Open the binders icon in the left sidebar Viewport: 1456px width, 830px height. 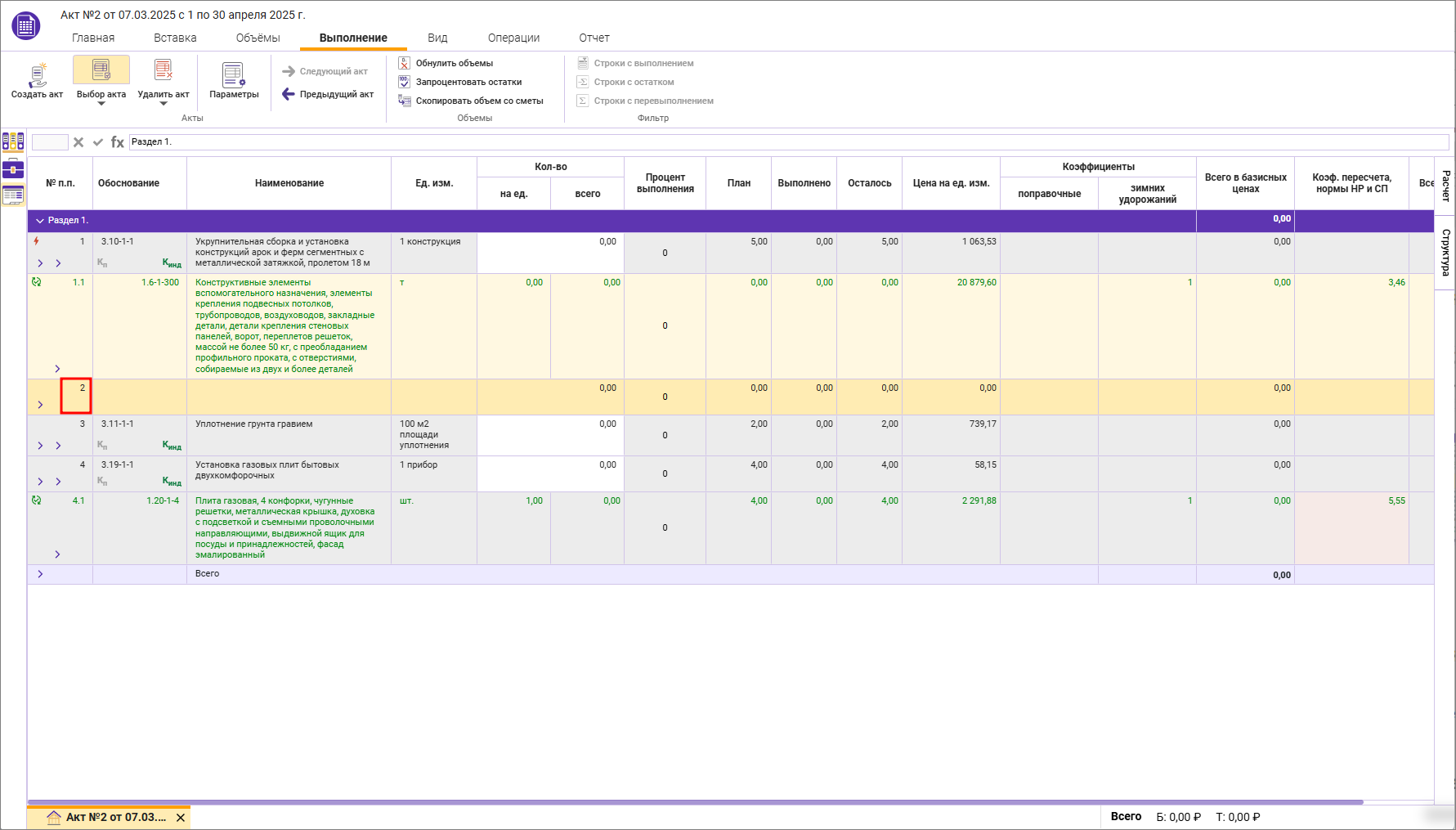pos(13,142)
